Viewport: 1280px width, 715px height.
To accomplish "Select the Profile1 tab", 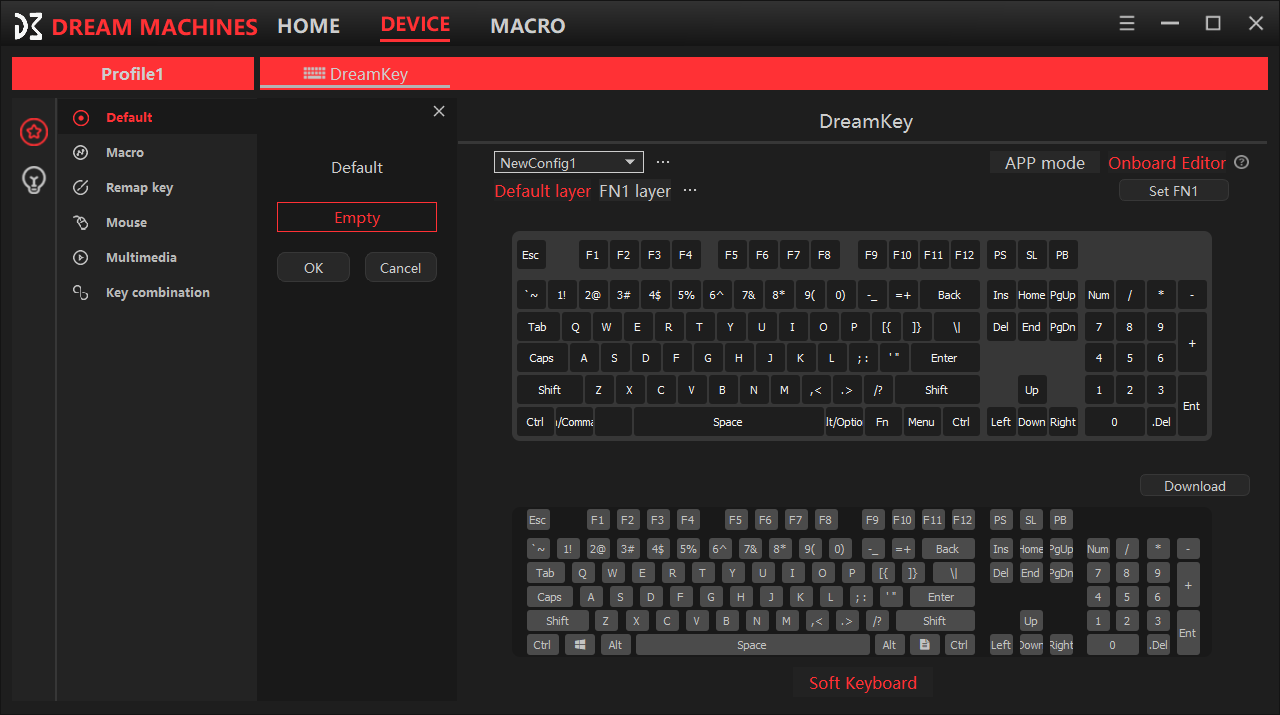I will [x=132, y=74].
